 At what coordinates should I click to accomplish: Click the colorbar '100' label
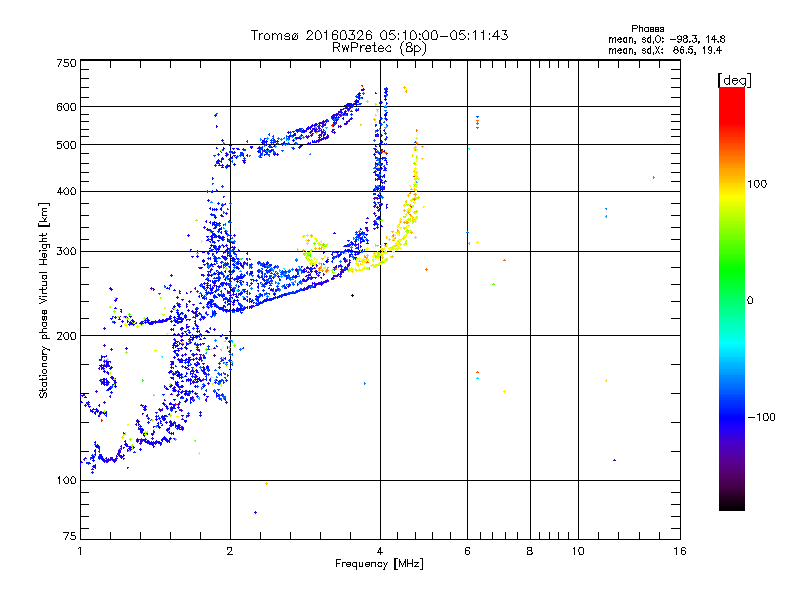pyautogui.click(x=757, y=184)
